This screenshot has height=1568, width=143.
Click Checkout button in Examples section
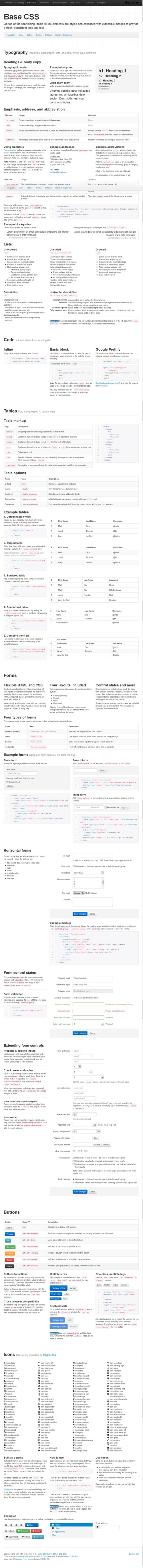(23, 1532)
